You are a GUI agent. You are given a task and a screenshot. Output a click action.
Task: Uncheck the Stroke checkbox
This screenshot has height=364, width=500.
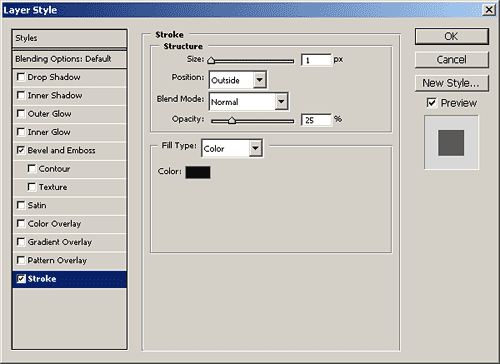click(x=21, y=279)
